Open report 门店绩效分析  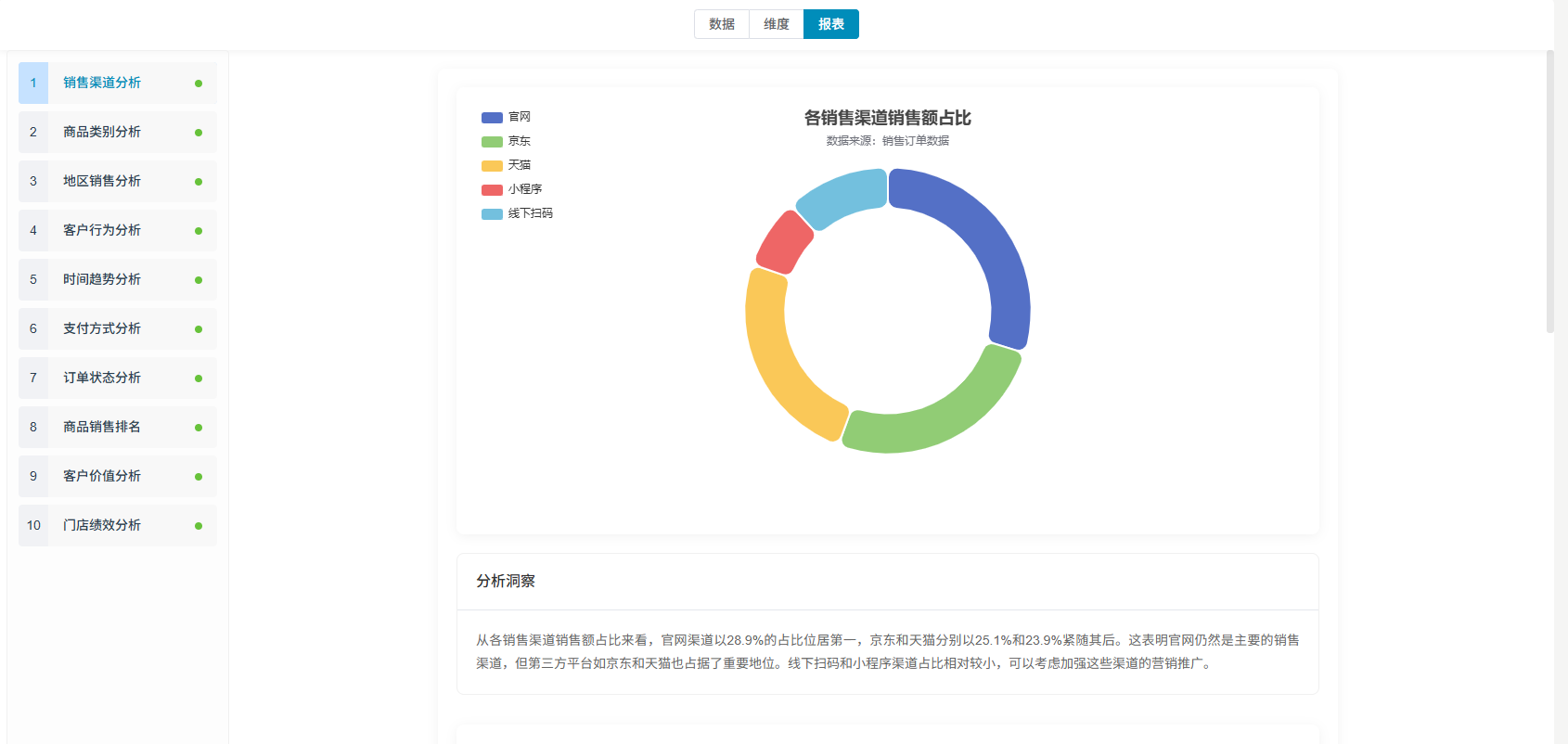[118, 525]
